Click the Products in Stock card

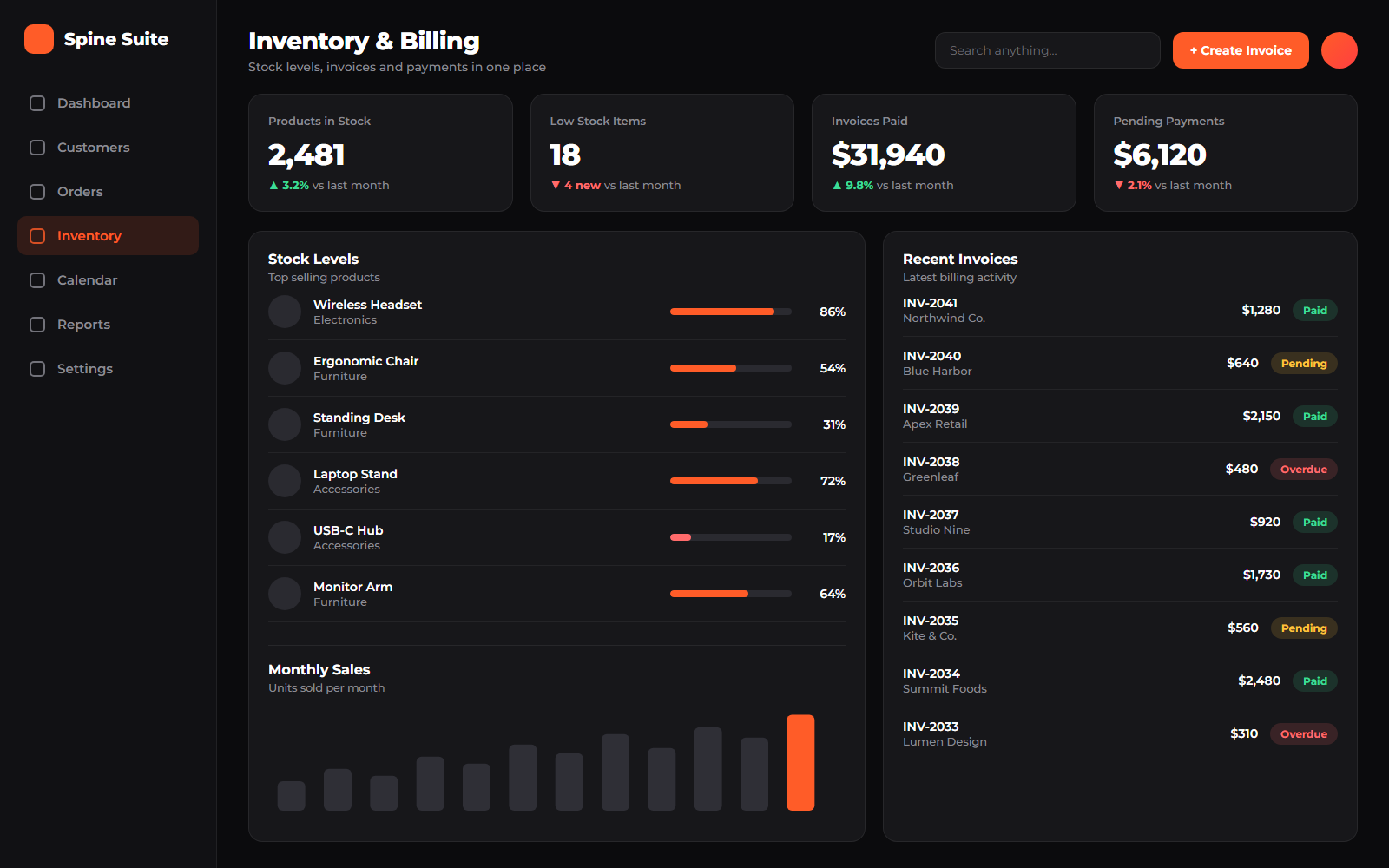[380, 153]
